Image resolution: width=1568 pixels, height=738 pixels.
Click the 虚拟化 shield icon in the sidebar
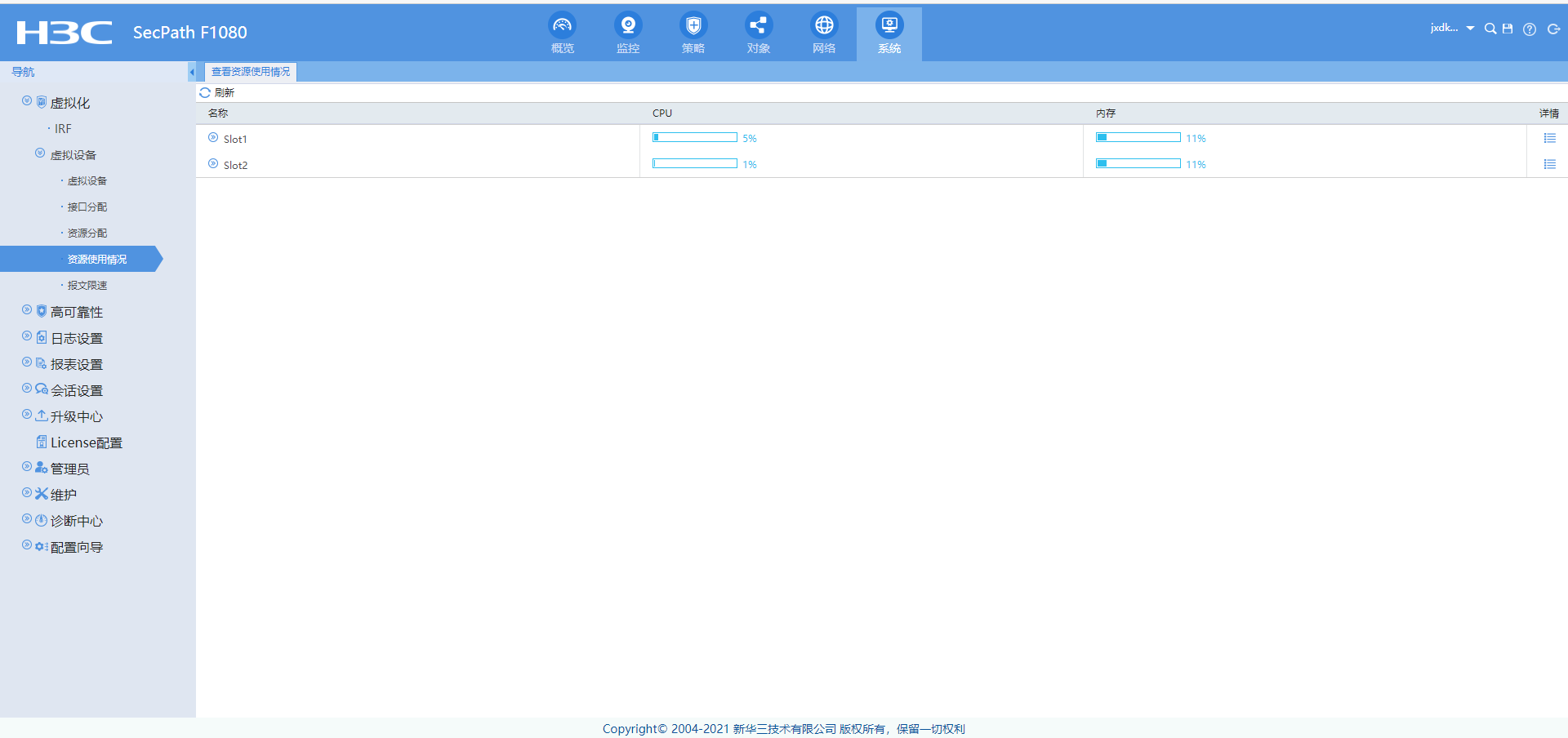(42, 102)
